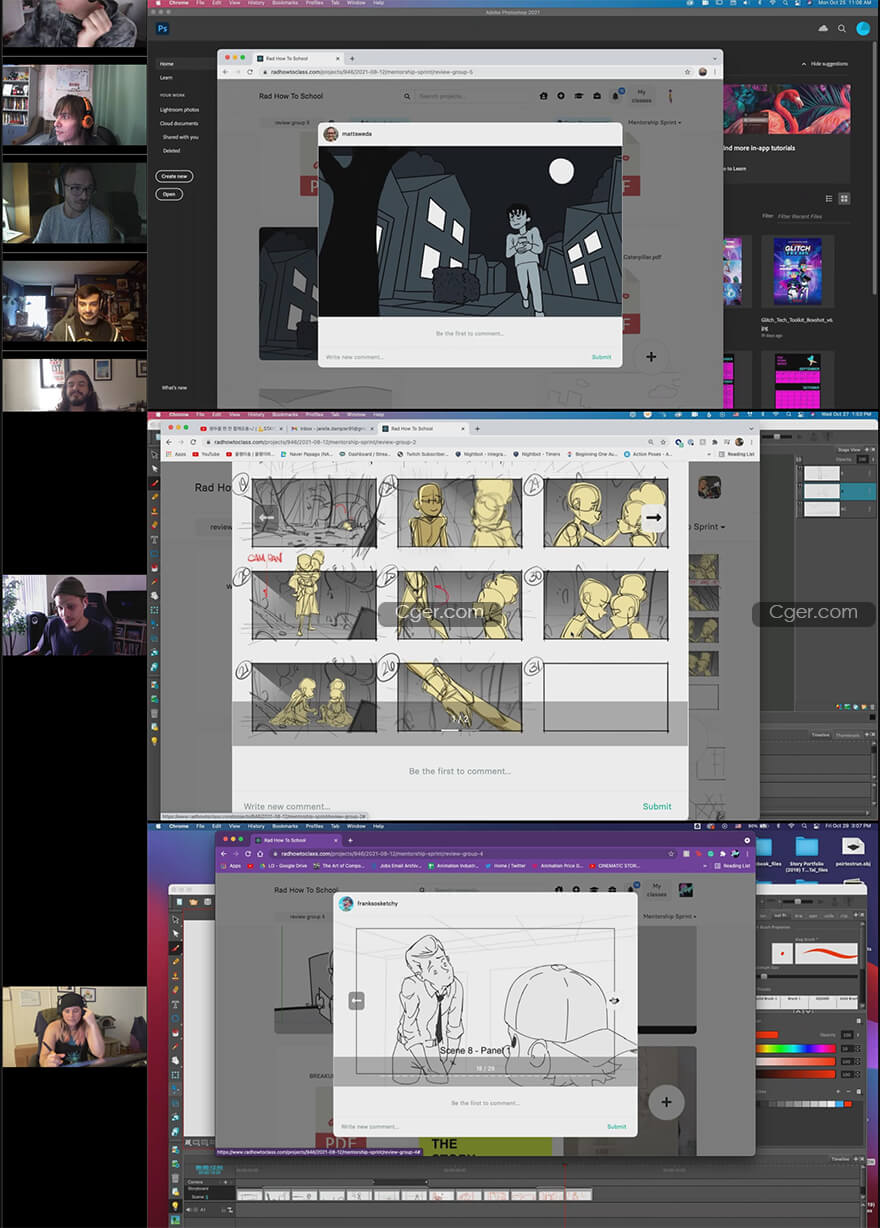Submit comment on mattsweda's post
Screen dimensions: 880x1228
601,357
